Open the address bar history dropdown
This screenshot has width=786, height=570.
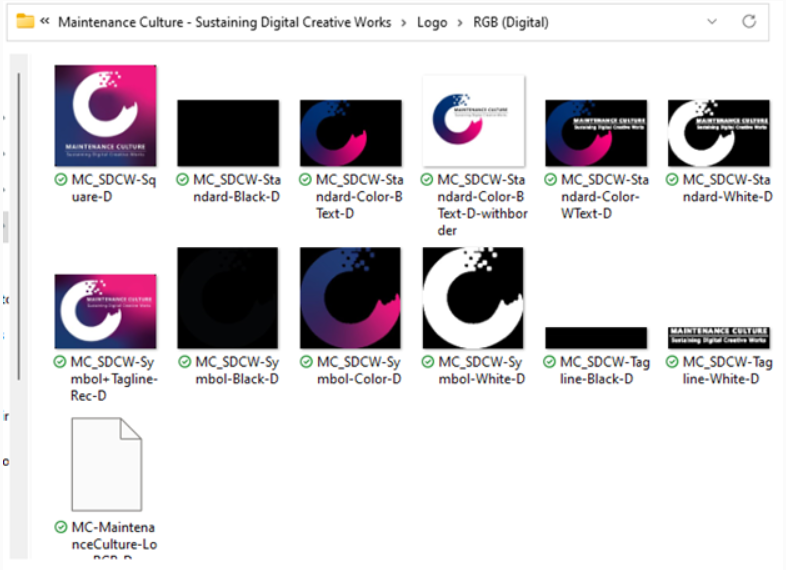point(712,22)
